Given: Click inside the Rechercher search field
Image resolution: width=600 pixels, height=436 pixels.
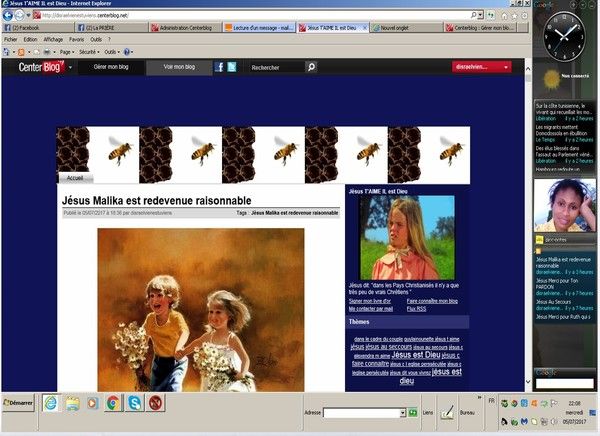Looking at the screenshot, I should click(276, 67).
